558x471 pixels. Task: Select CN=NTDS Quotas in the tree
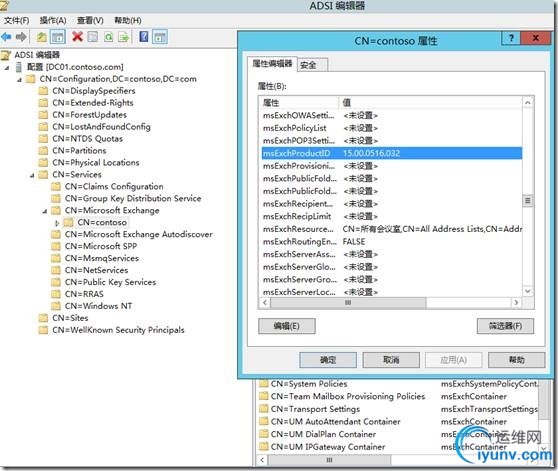pos(88,139)
